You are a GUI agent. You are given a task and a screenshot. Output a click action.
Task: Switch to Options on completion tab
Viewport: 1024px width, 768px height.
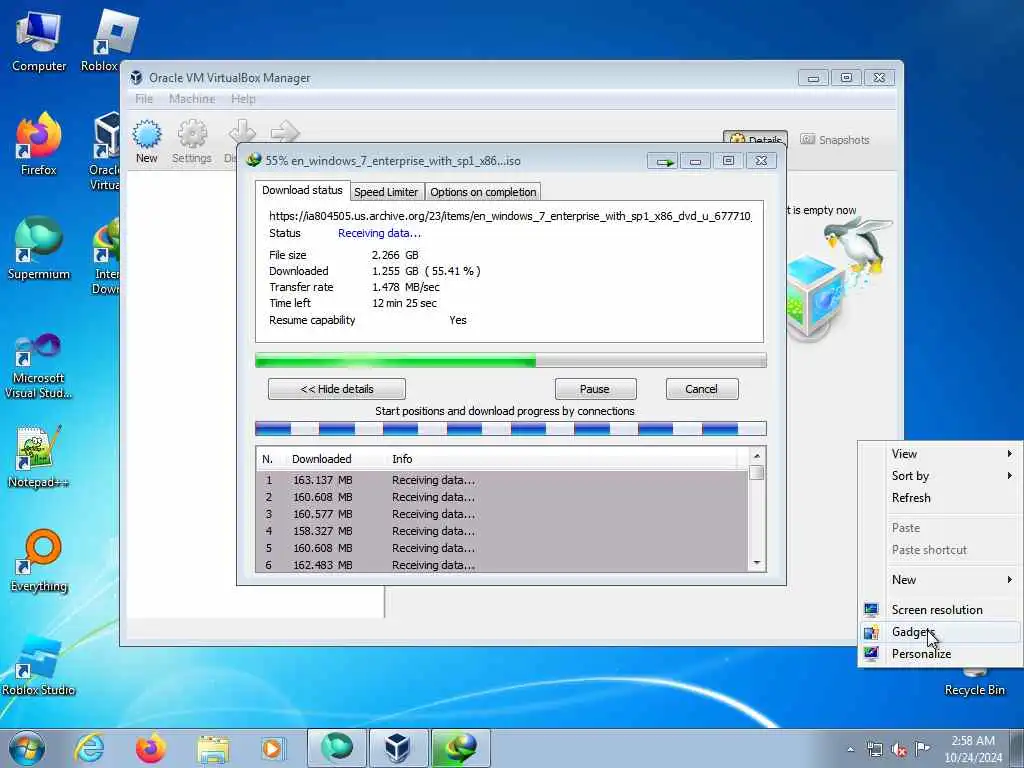pyautogui.click(x=483, y=192)
